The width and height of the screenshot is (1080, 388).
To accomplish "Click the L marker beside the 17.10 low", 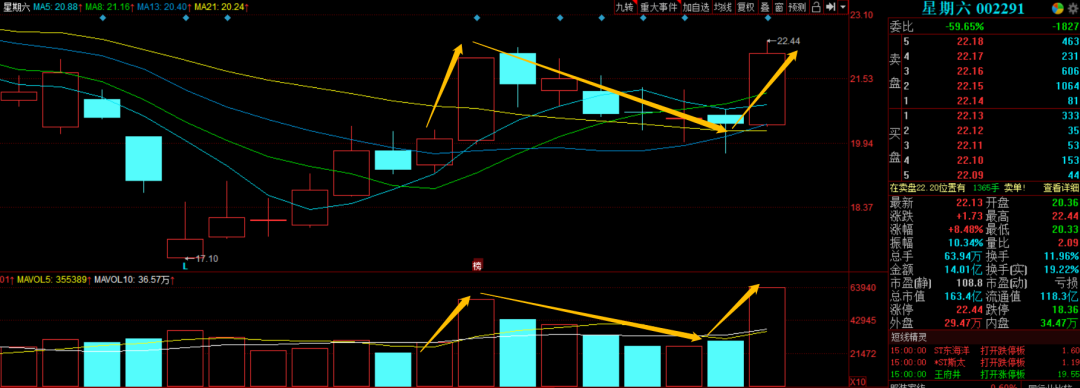I will click(185, 265).
